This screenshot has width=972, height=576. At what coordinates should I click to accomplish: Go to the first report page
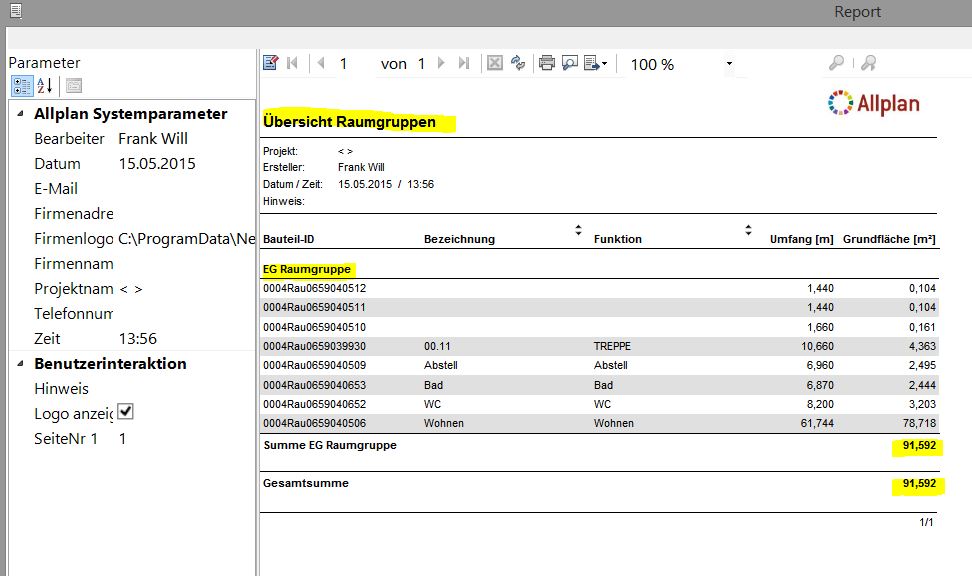point(293,63)
